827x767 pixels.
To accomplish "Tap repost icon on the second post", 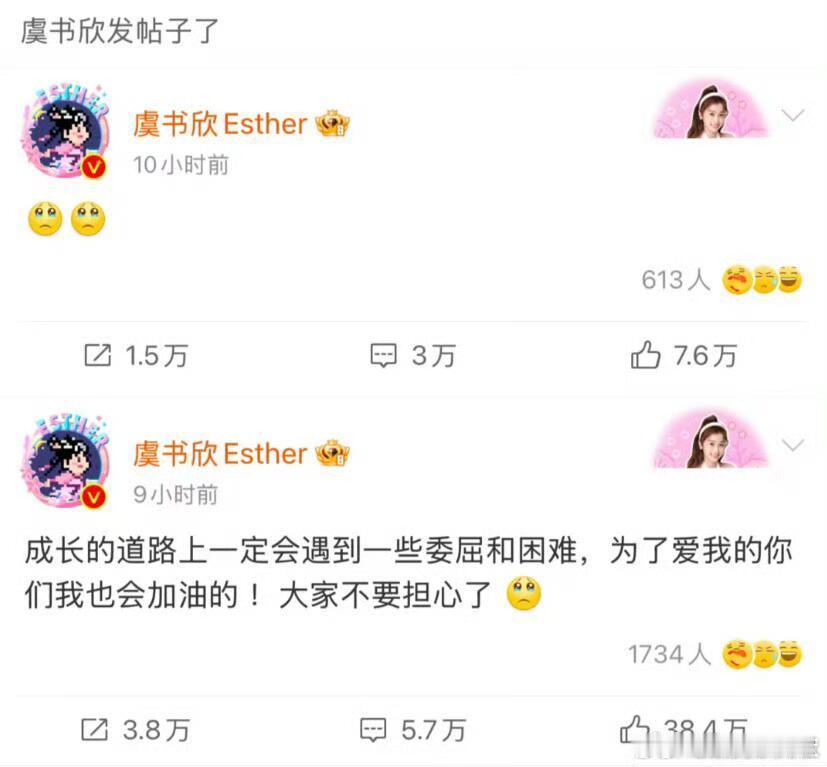I will coord(94,730).
